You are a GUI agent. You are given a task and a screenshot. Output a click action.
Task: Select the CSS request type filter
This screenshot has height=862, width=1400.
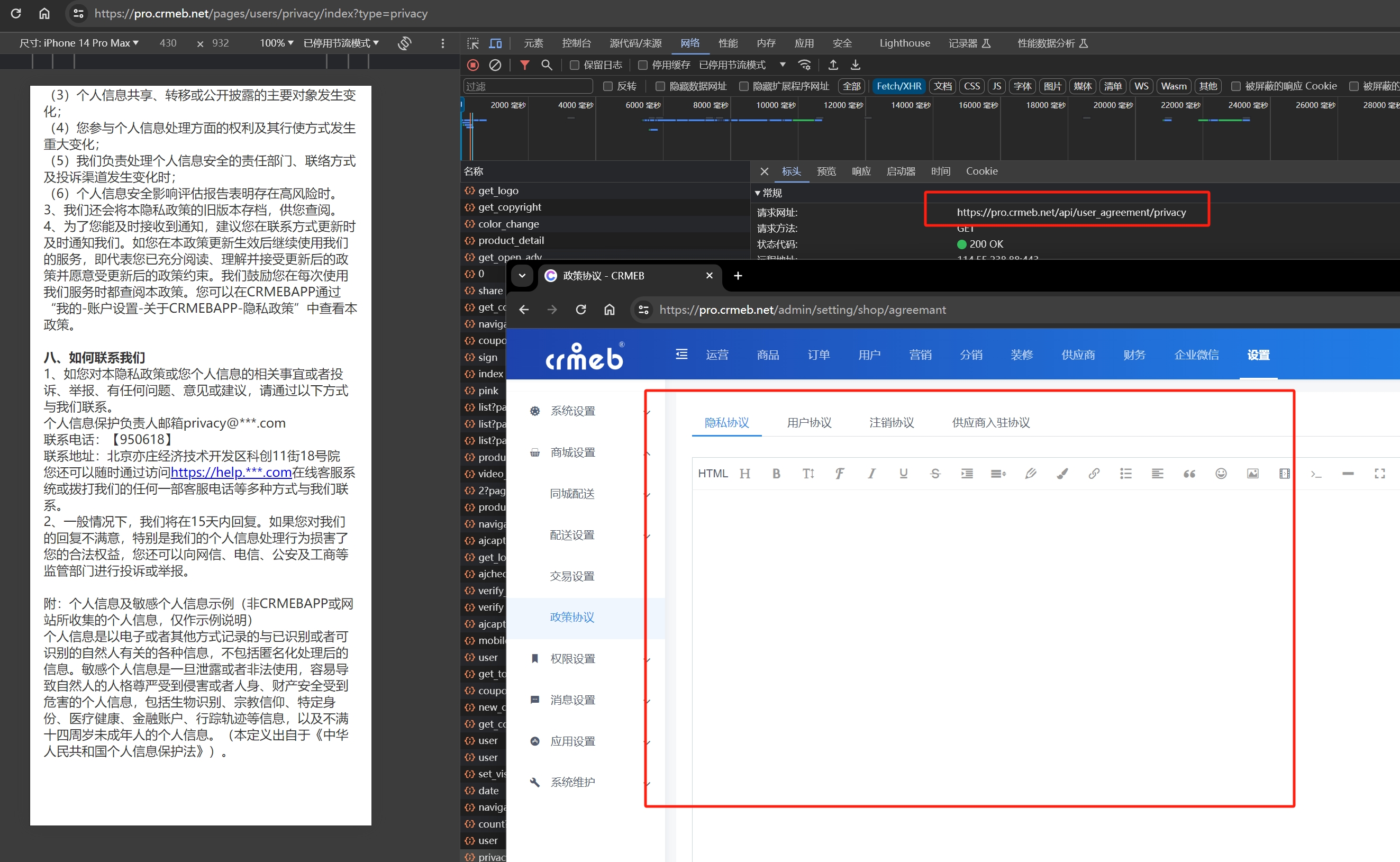tap(972, 86)
